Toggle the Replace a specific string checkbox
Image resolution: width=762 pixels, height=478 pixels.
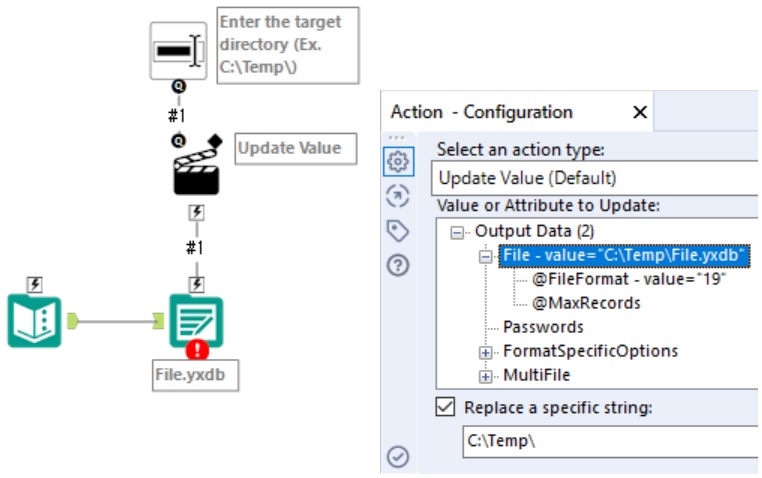point(446,407)
